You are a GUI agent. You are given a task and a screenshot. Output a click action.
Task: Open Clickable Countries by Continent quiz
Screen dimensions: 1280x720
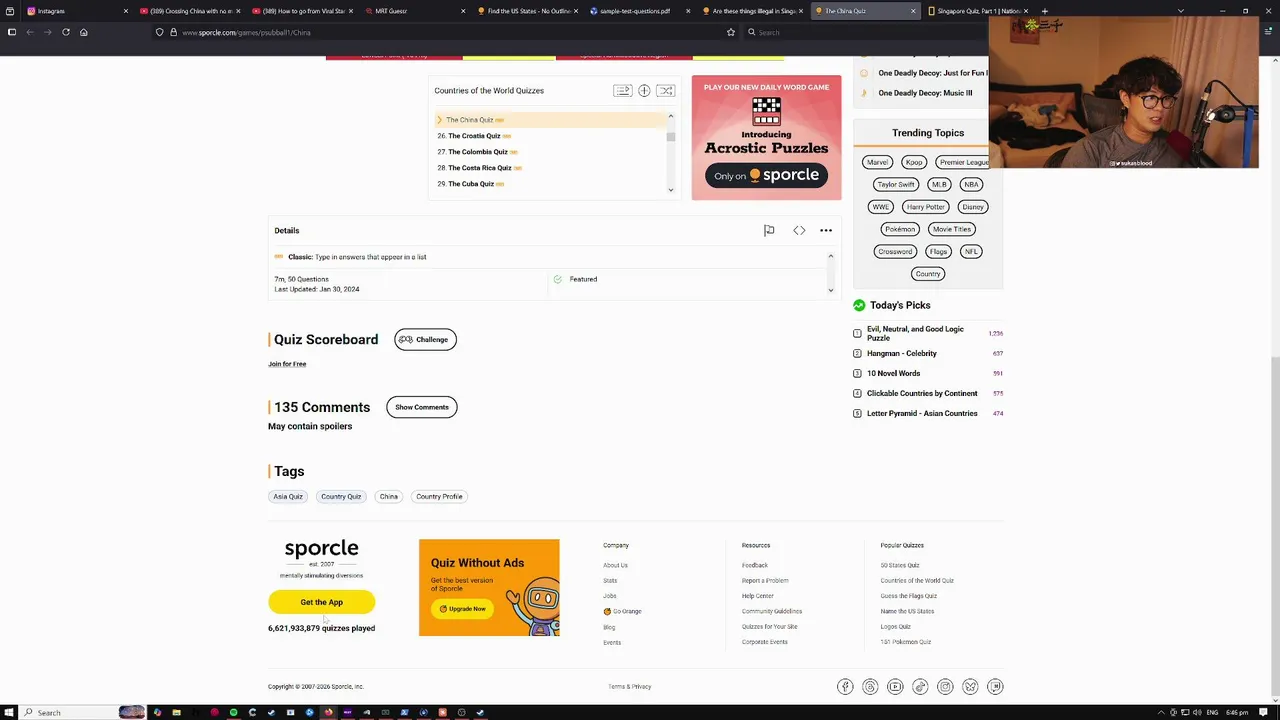pos(922,394)
